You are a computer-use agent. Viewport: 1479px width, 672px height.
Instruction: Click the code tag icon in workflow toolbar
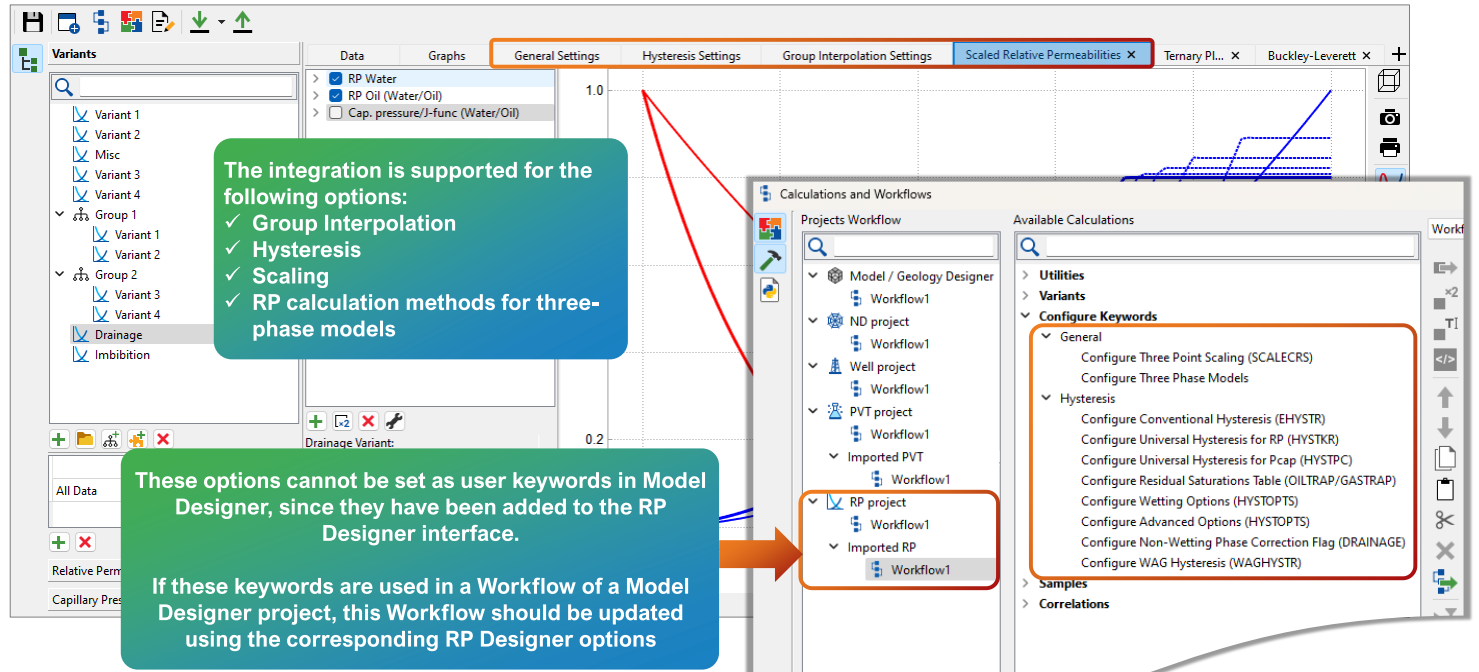1445,358
